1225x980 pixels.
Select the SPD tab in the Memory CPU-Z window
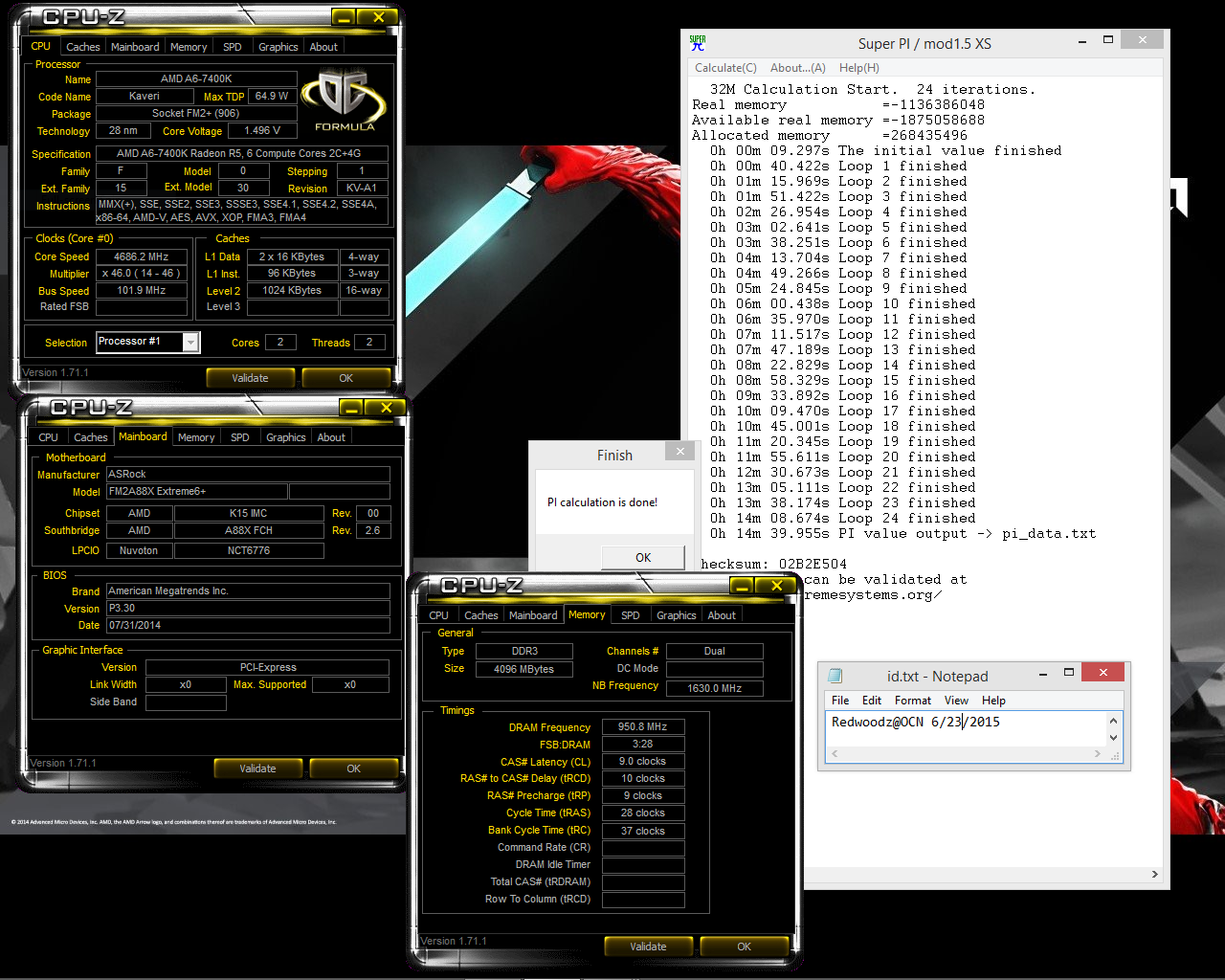[x=631, y=615]
